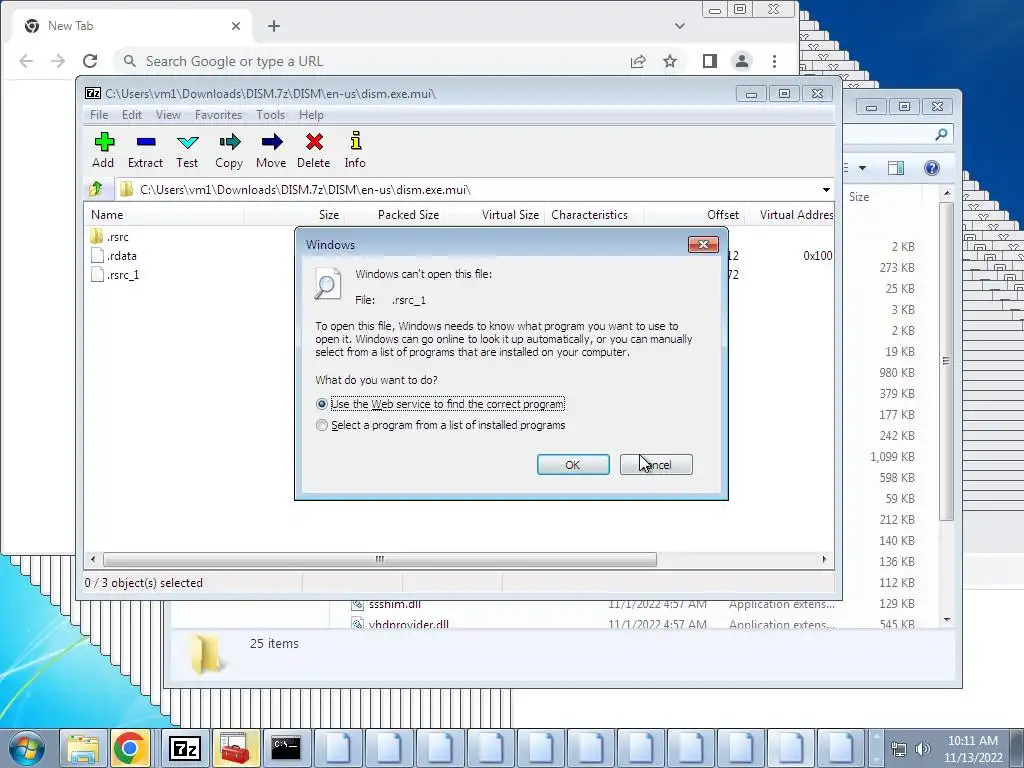Open the Info toolbar icon
The height and width of the screenshot is (768, 1024).
point(355,150)
